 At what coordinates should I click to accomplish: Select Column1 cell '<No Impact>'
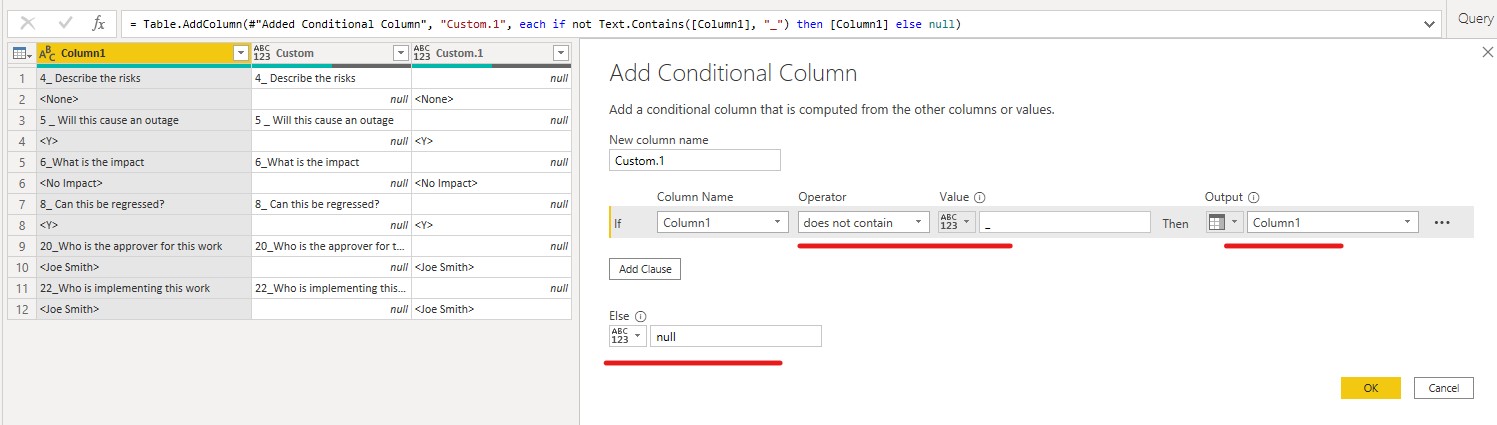pyautogui.click(x=144, y=183)
